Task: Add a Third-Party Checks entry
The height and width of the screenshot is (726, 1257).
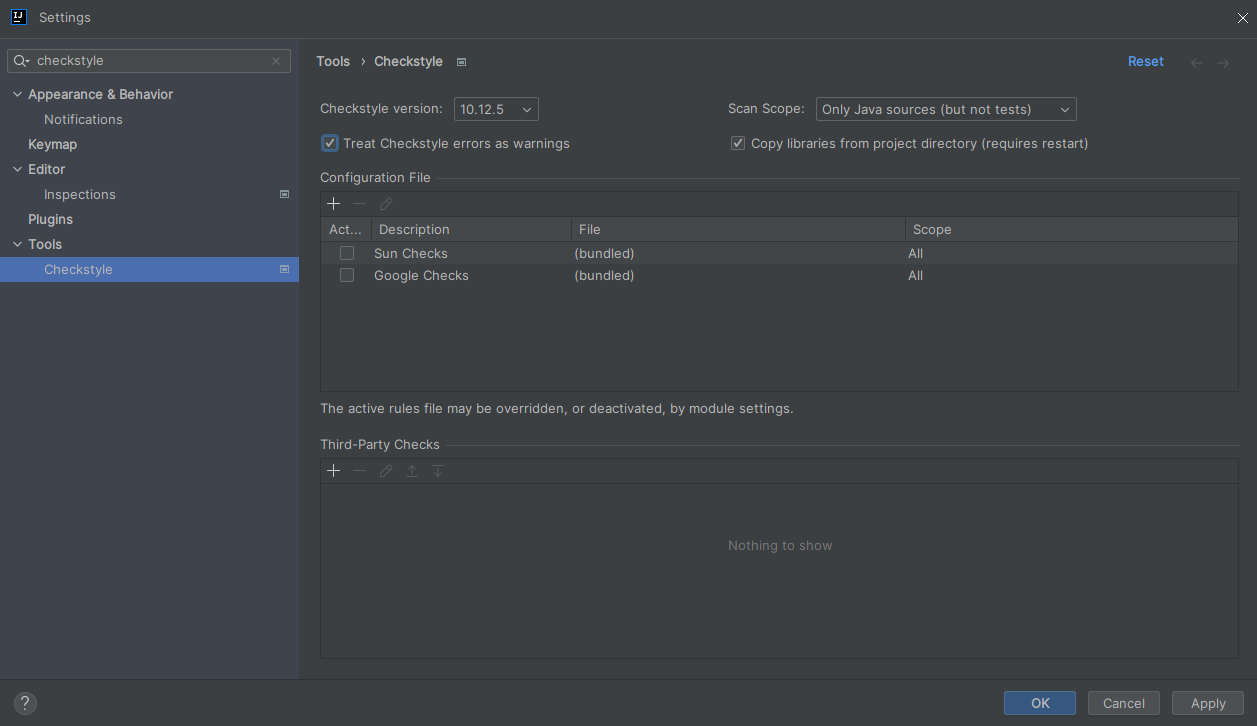Action: tap(333, 470)
